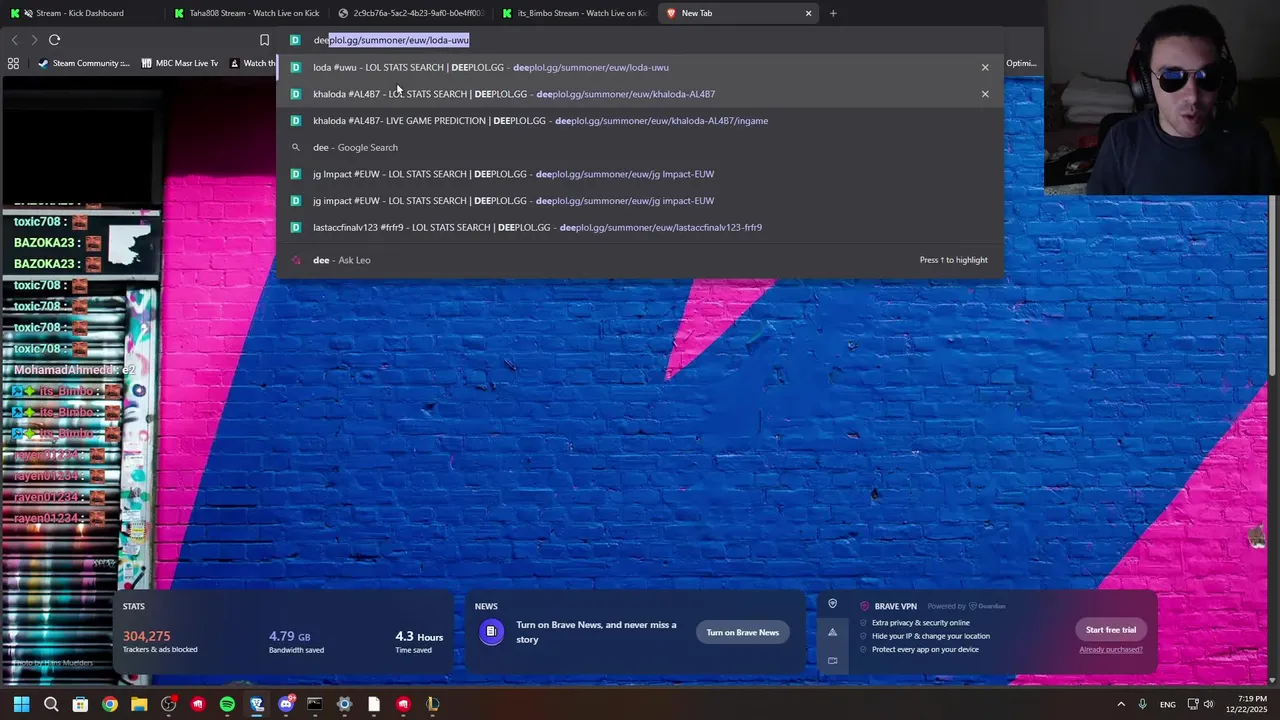Viewport: 1280px width, 720px height.
Task: Open terminal app from taskbar
Action: point(315,704)
